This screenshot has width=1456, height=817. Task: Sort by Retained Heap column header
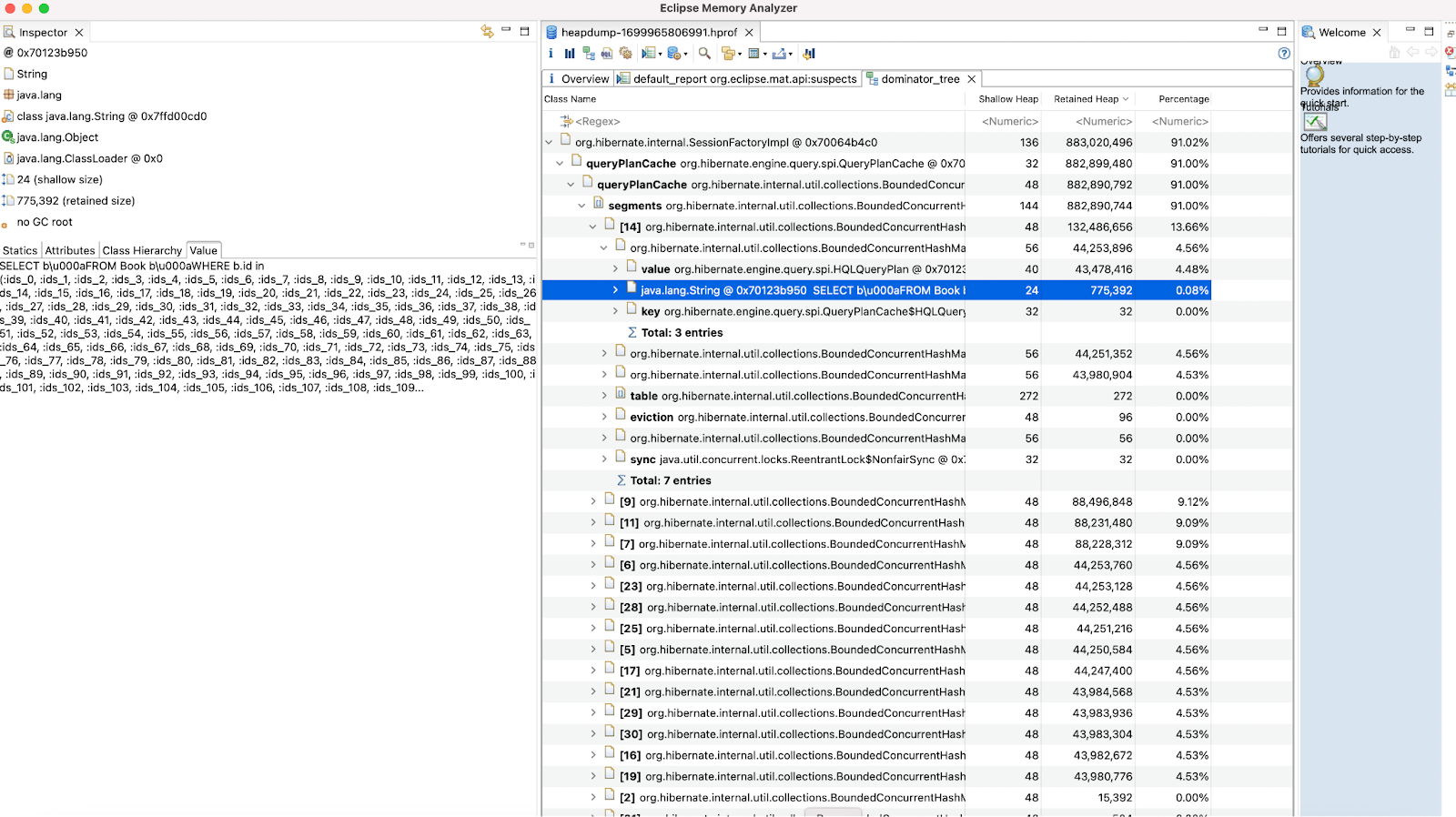(1089, 99)
